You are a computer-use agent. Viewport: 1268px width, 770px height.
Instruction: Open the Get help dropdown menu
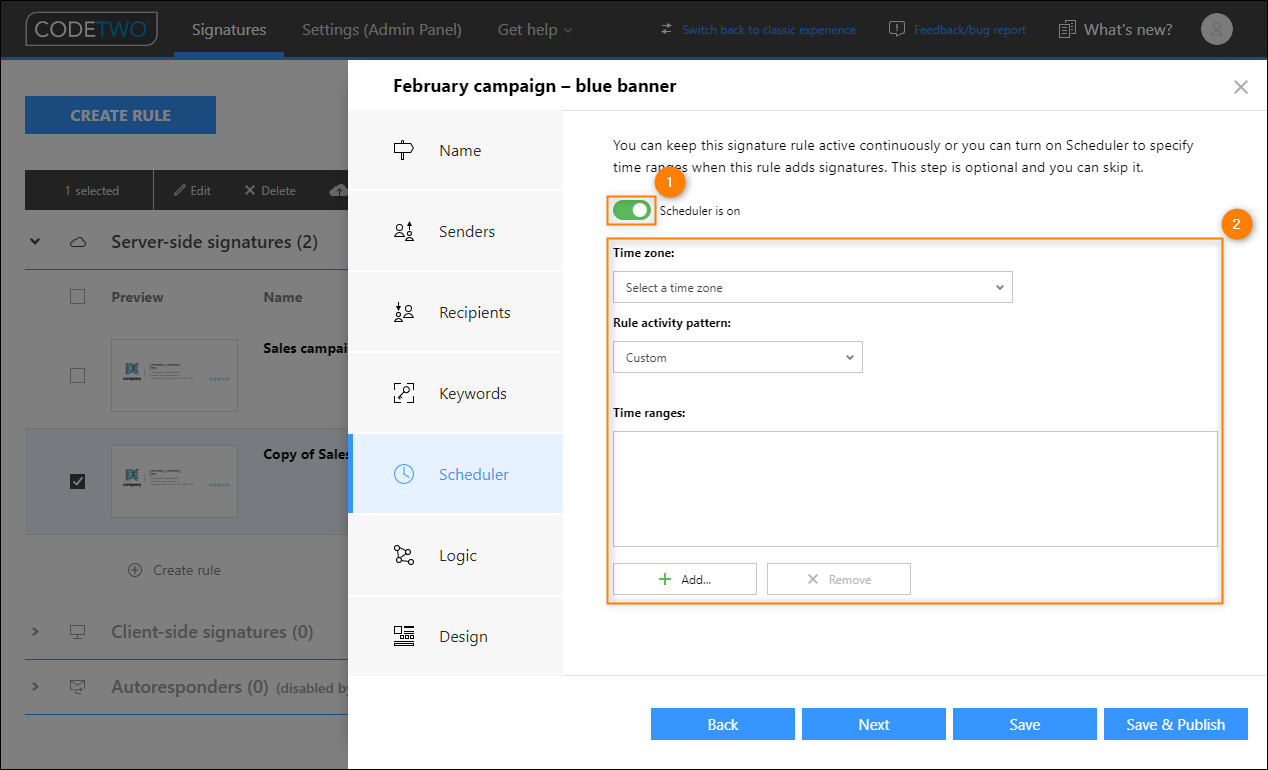click(535, 29)
